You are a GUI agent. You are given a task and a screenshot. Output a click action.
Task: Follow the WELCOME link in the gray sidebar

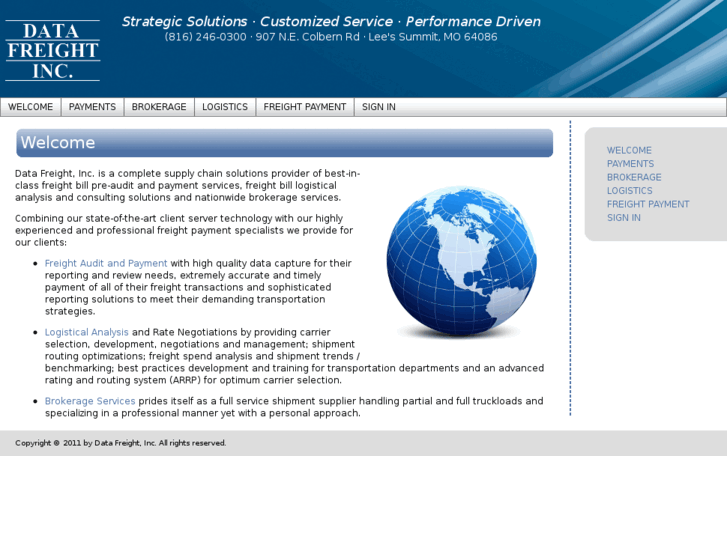click(x=629, y=150)
